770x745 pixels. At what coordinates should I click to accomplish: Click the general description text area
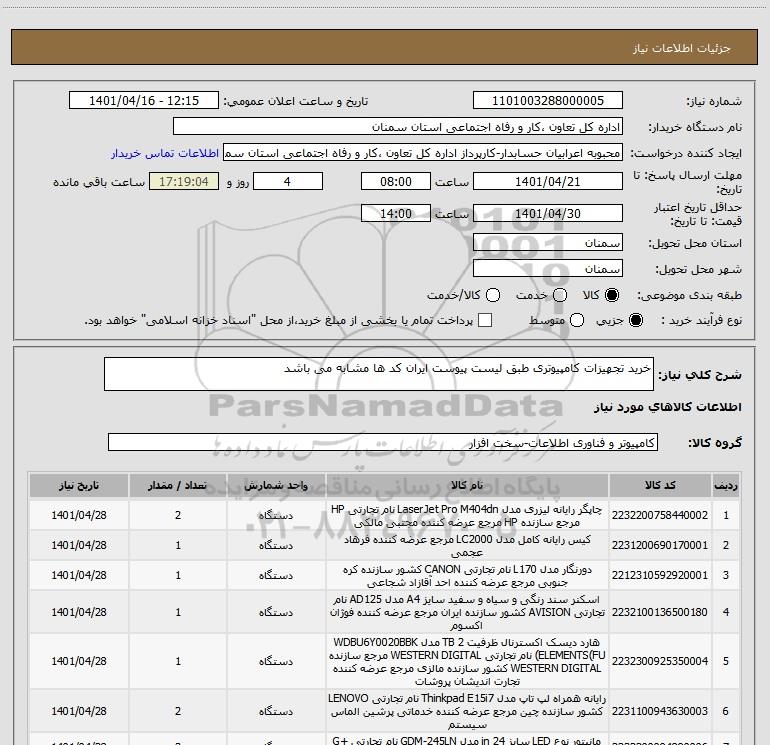(379, 374)
